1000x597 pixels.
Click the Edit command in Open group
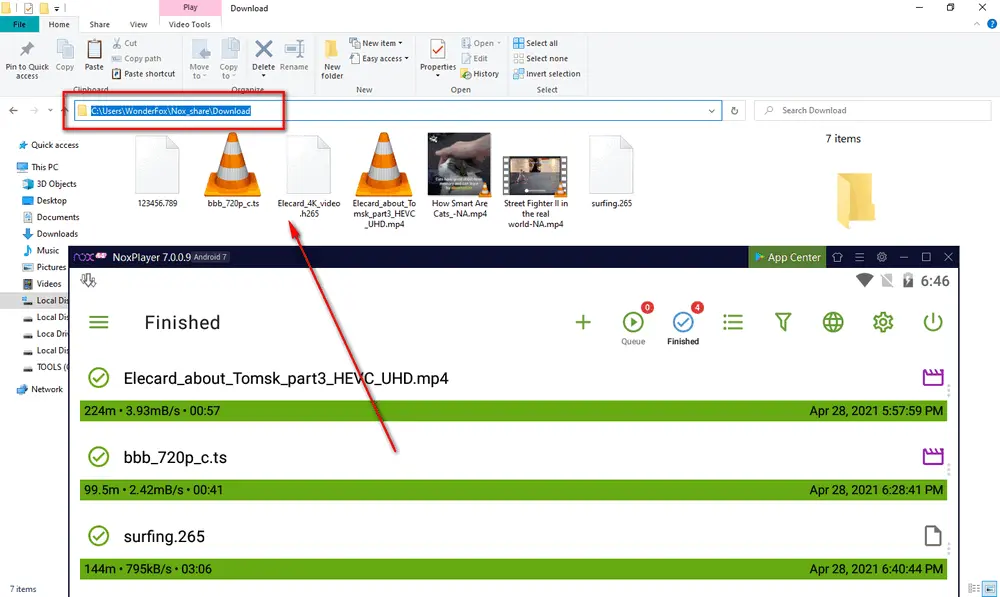pyautogui.click(x=474, y=58)
